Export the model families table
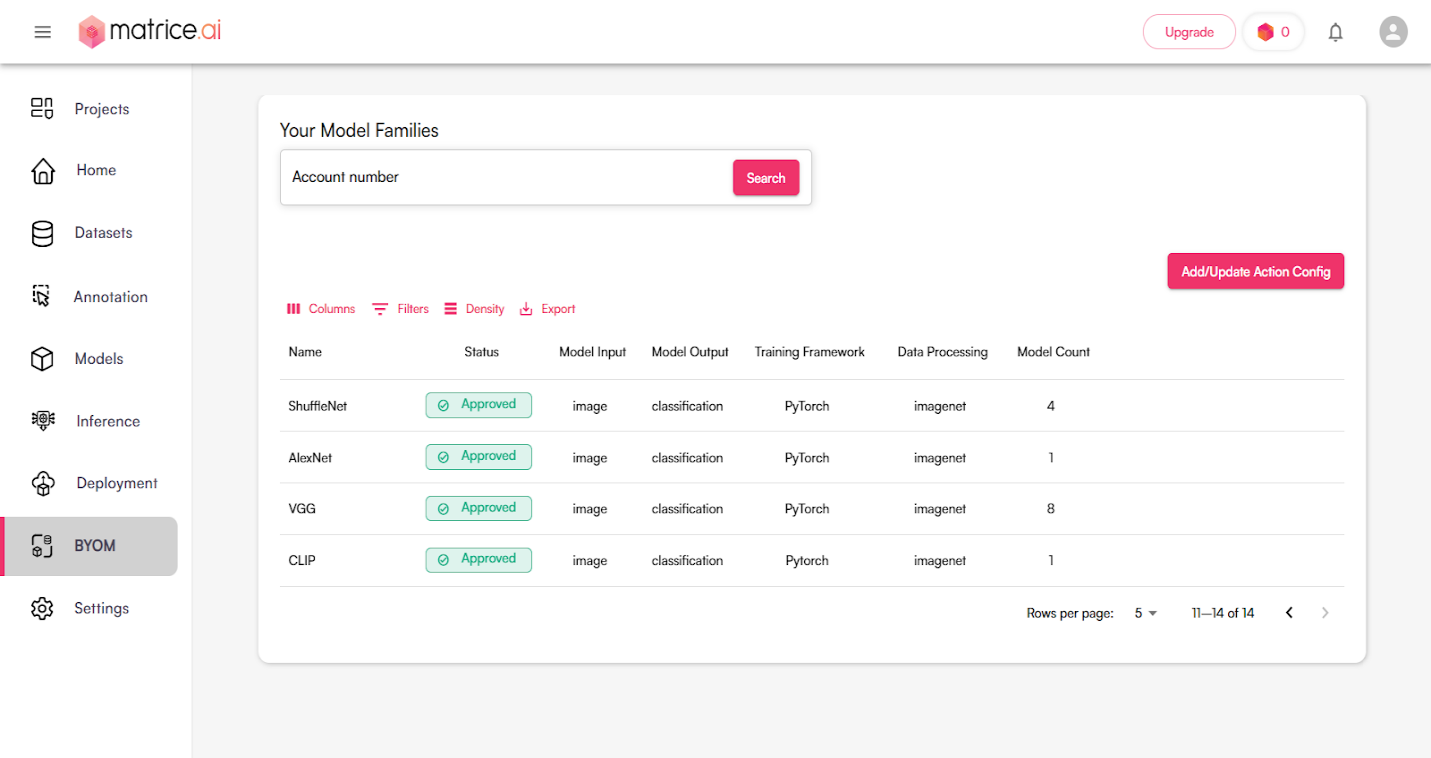Viewport: 1431px width, 758px height. click(x=548, y=309)
